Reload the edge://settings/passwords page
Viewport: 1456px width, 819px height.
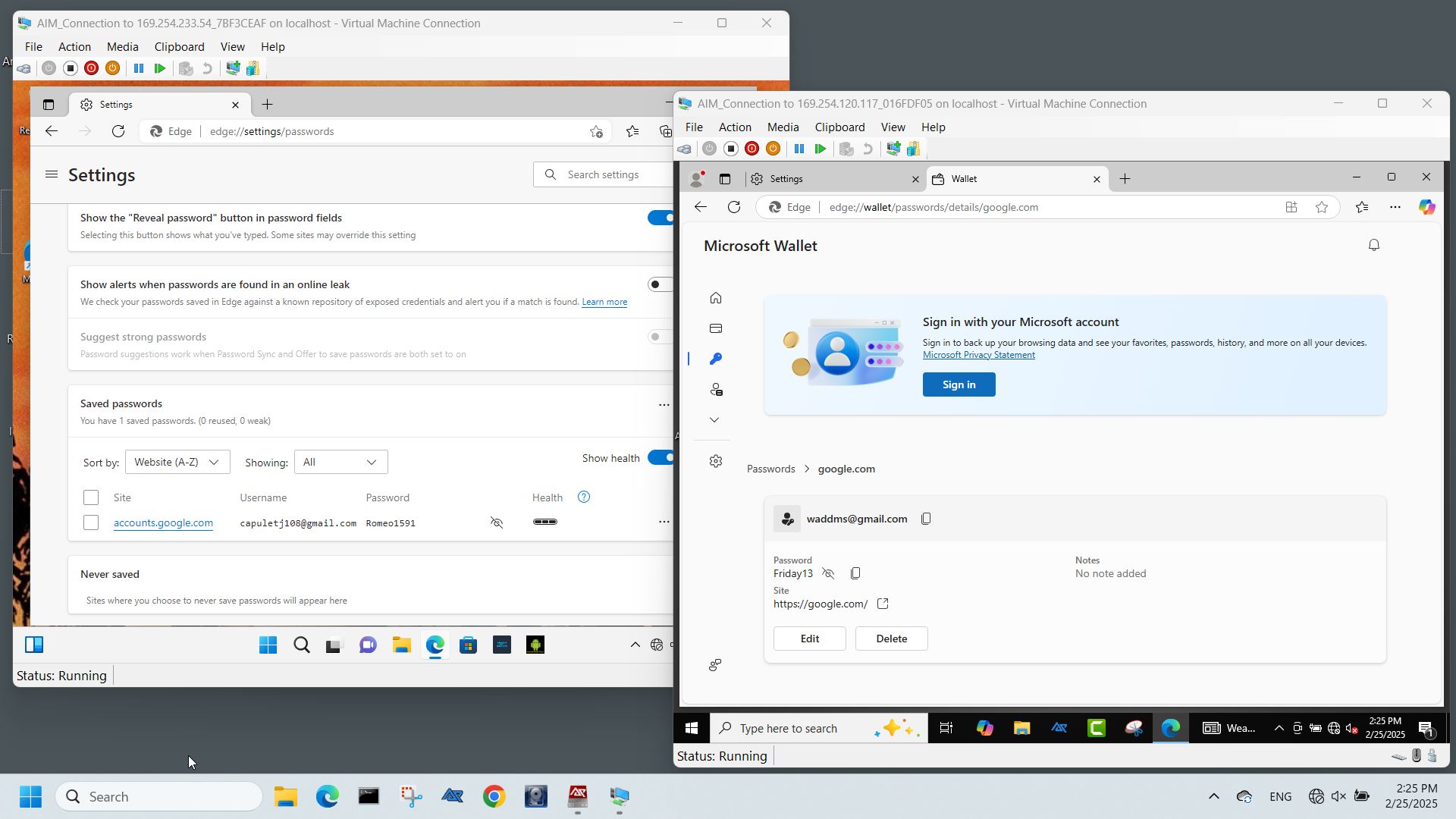click(118, 131)
